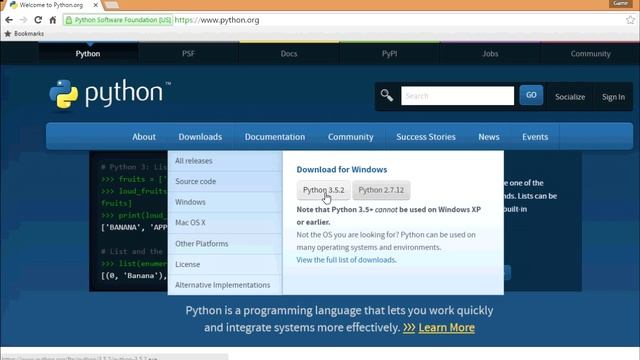Open the Downloads menu

pos(200,137)
